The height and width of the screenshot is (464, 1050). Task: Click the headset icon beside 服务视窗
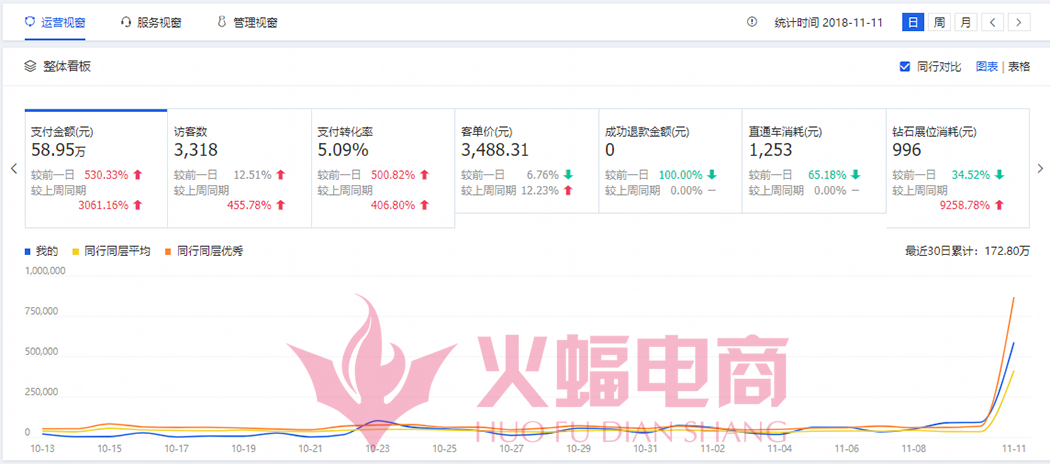point(125,22)
